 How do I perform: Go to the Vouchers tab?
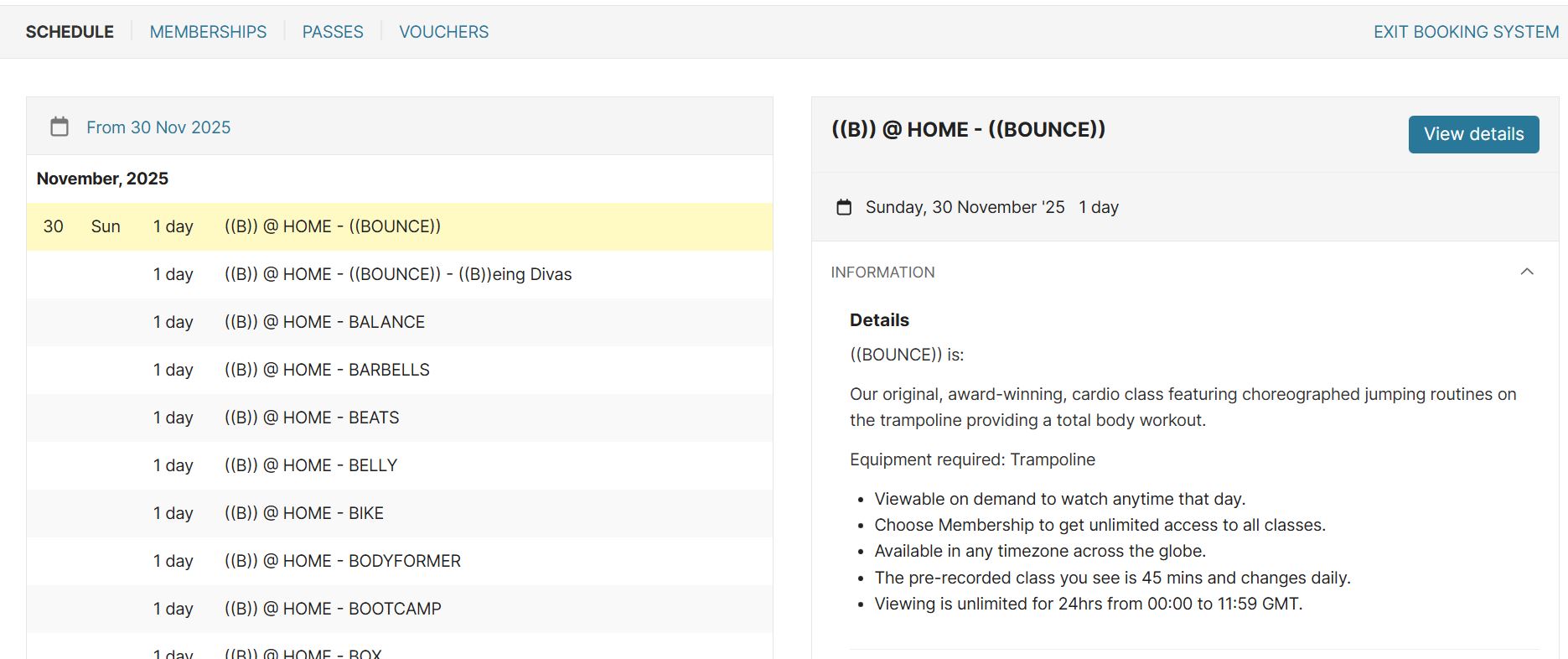click(443, 32)
